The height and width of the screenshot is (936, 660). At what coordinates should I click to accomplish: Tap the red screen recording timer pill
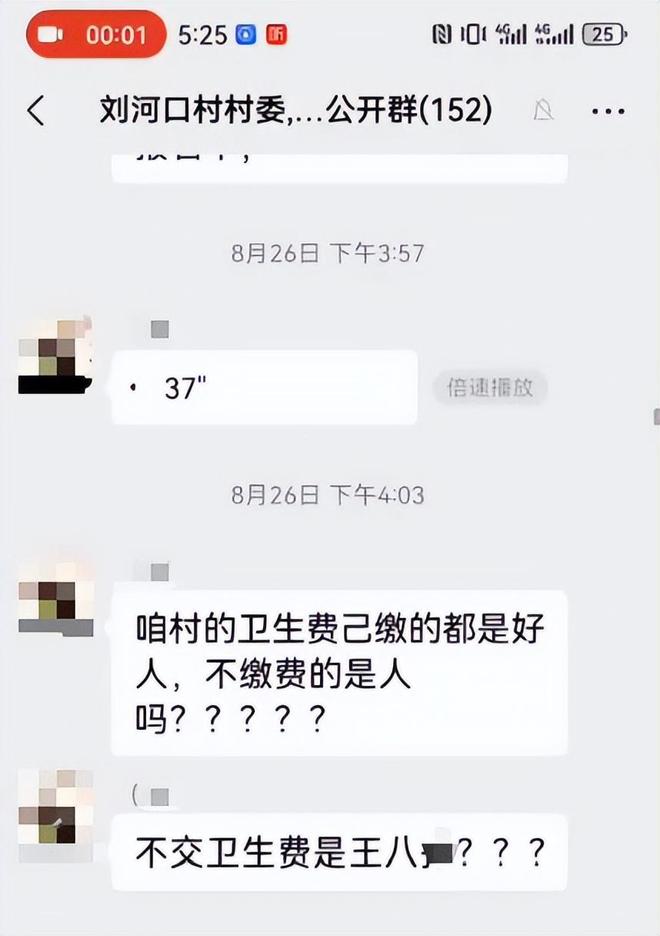(95, 35)
